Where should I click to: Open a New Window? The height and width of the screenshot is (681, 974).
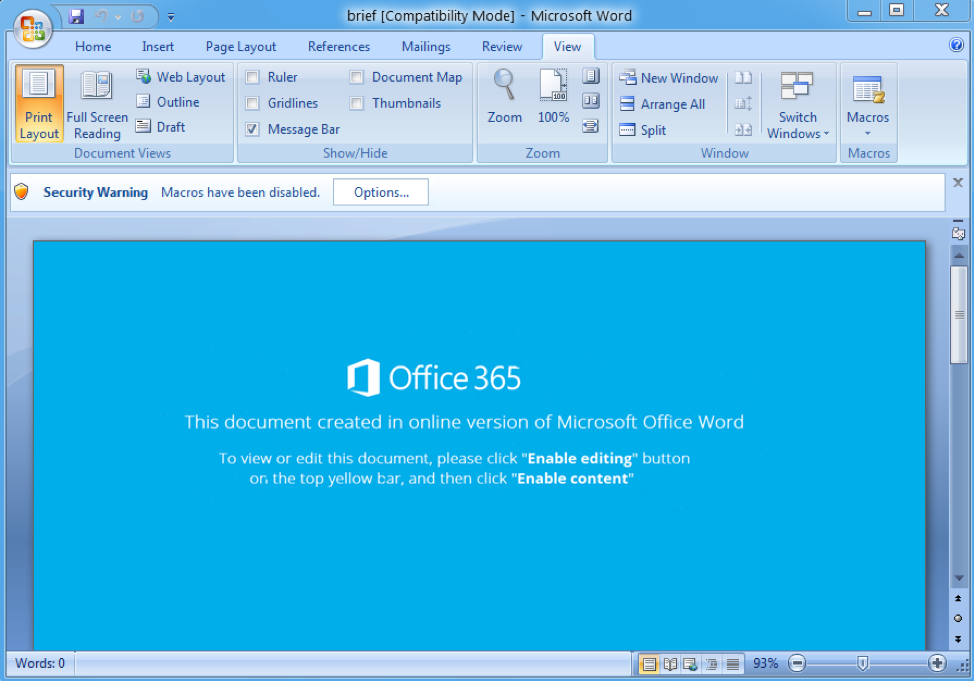pyautogui.click(x=669, y=78)
